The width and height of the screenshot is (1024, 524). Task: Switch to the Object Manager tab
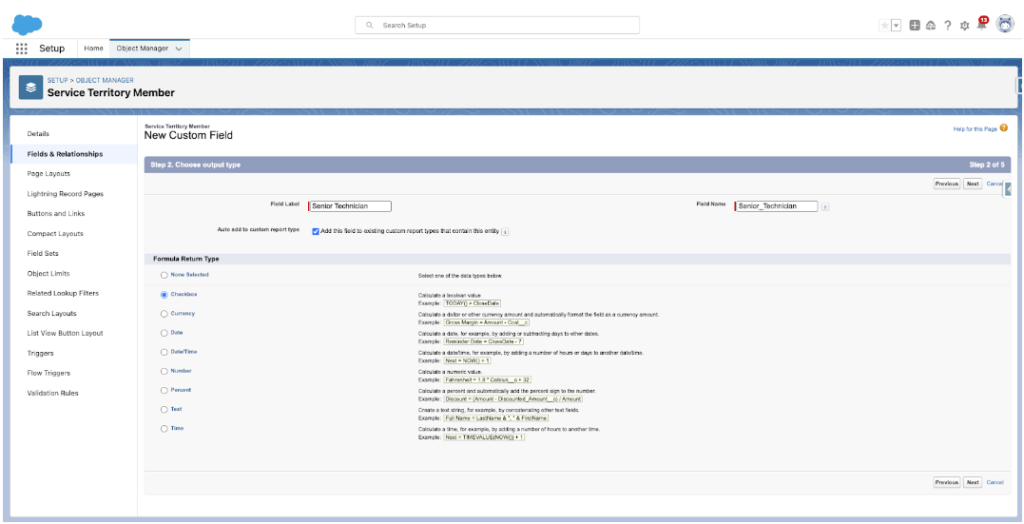[142, 48]
